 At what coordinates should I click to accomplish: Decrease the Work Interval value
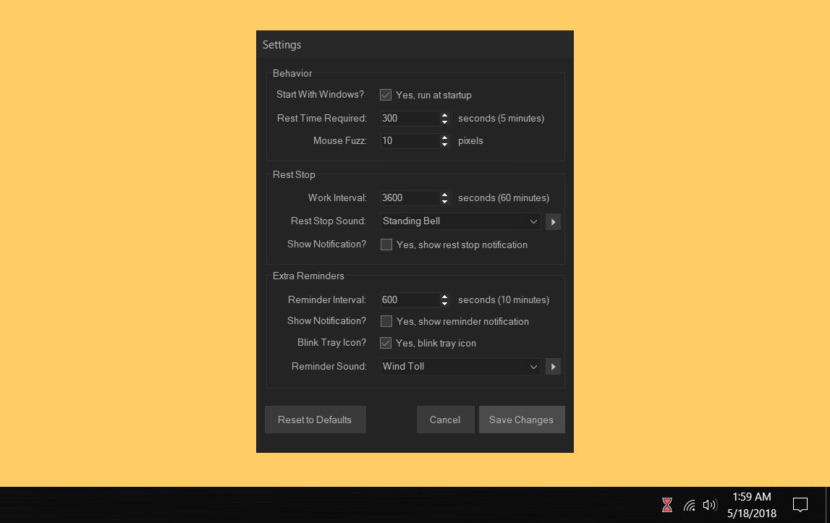pyautogui.click(x=445, y=201)
